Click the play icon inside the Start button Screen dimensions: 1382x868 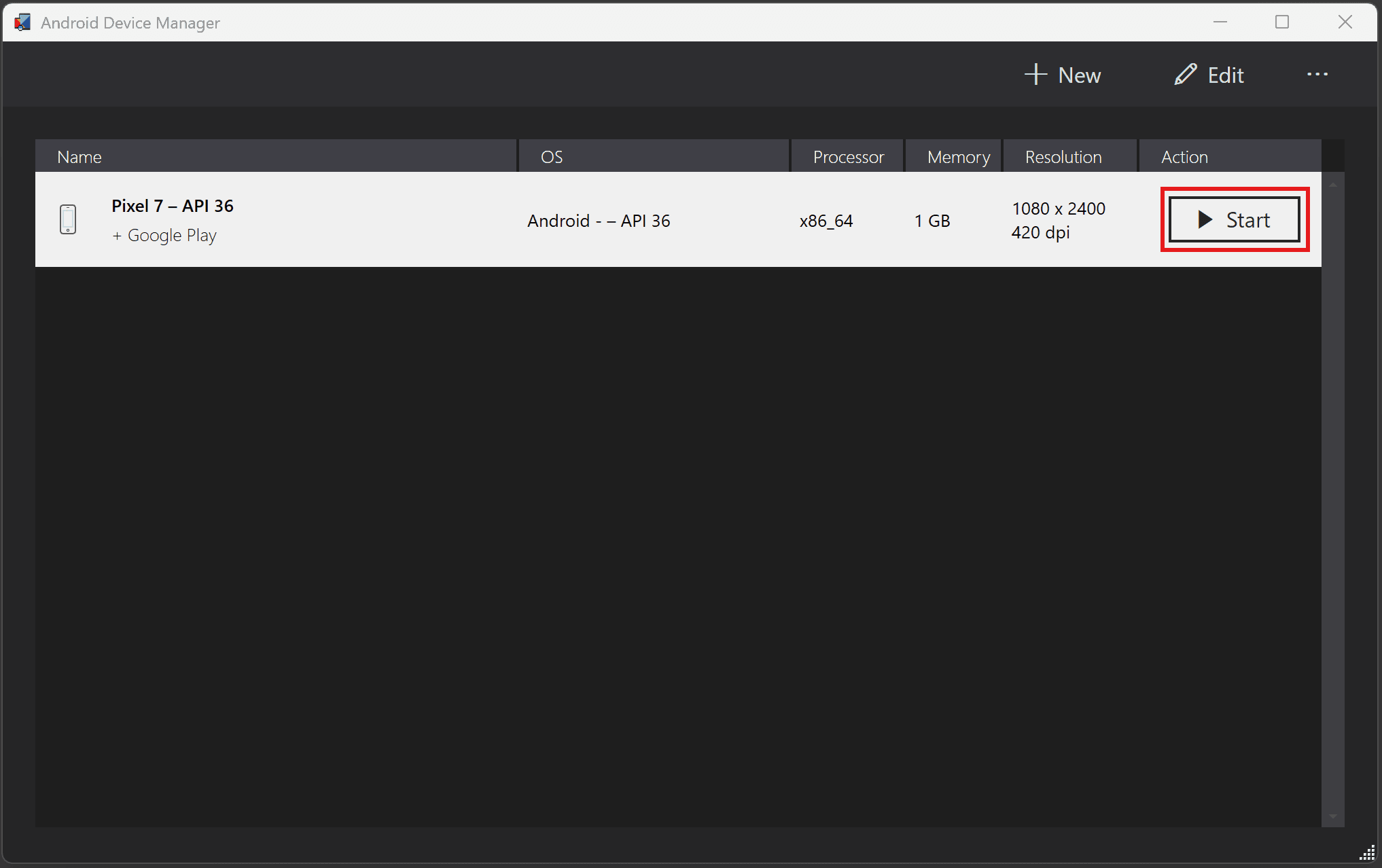point(1206,219)
